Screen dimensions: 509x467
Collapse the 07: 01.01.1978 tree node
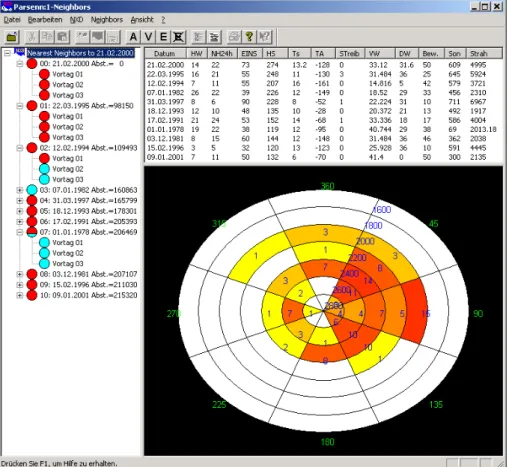(20, 232)
